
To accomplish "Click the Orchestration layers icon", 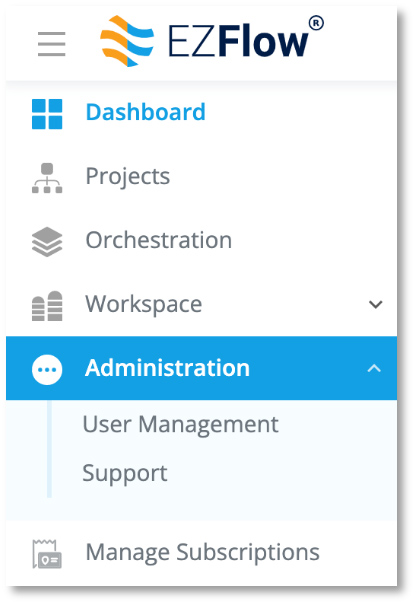I will (47, 242).
